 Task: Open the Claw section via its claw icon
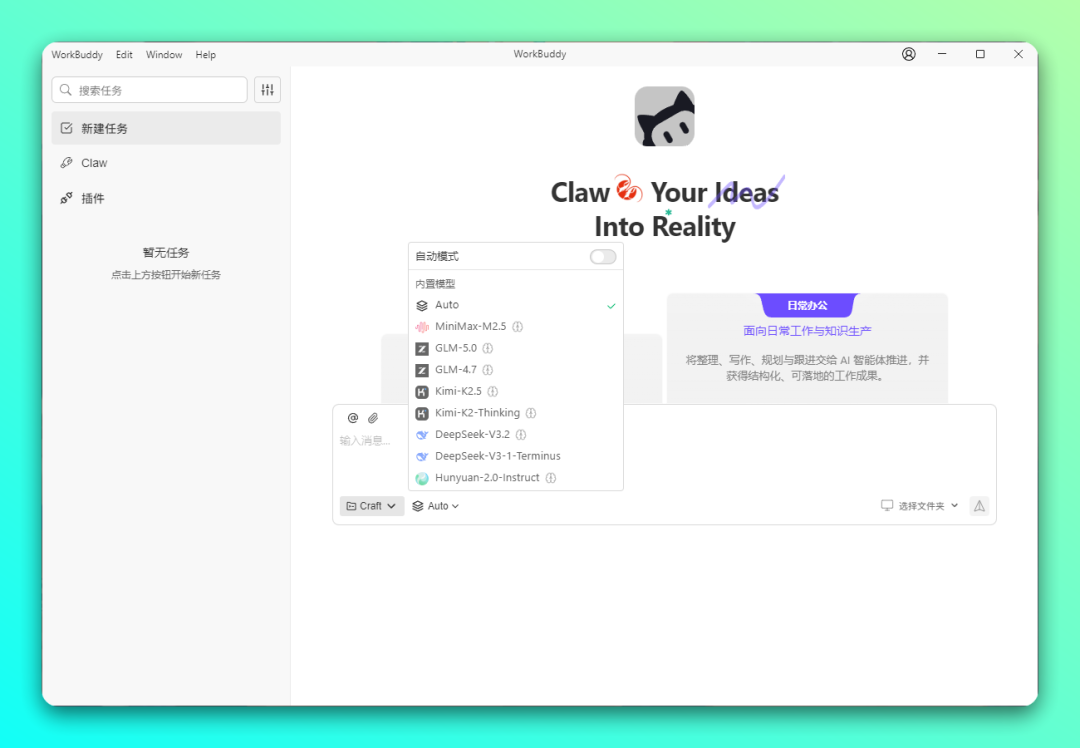(65, 162)
